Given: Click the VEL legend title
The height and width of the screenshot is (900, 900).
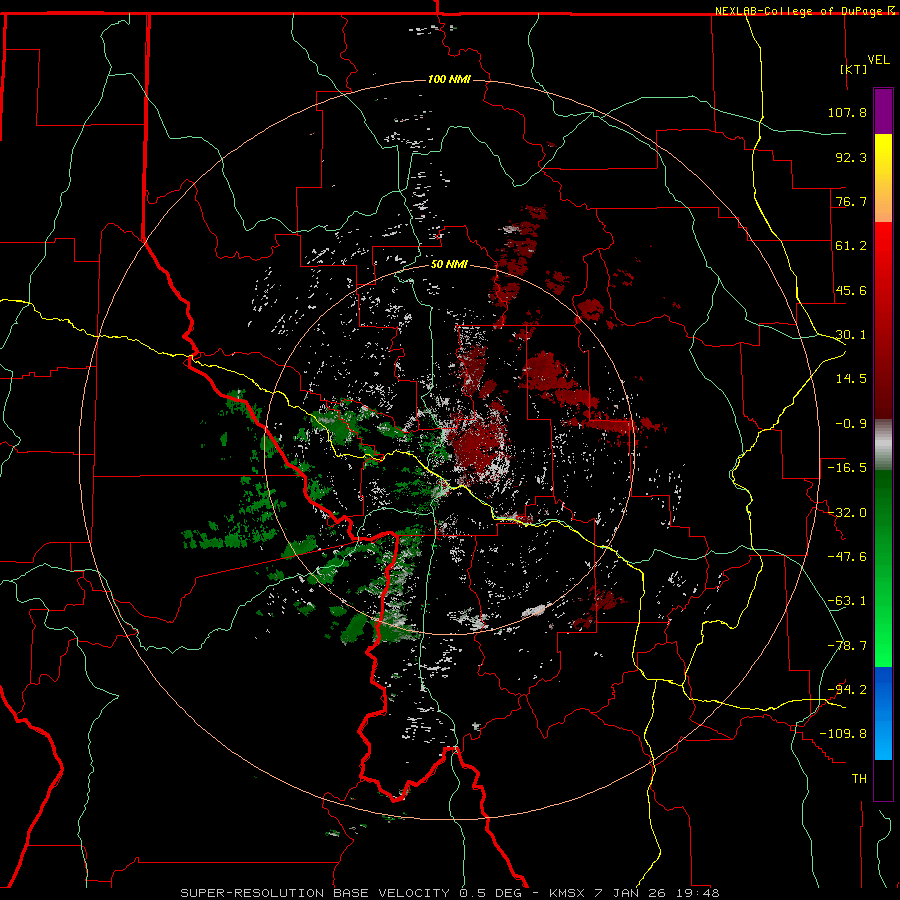Looking at the screenshot, I should point(878,60).
